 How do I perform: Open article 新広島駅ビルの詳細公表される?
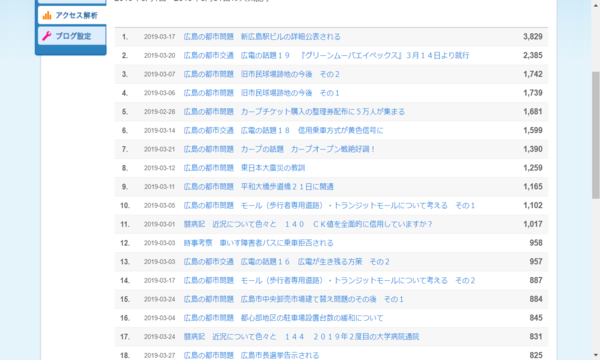pos(262,37)
